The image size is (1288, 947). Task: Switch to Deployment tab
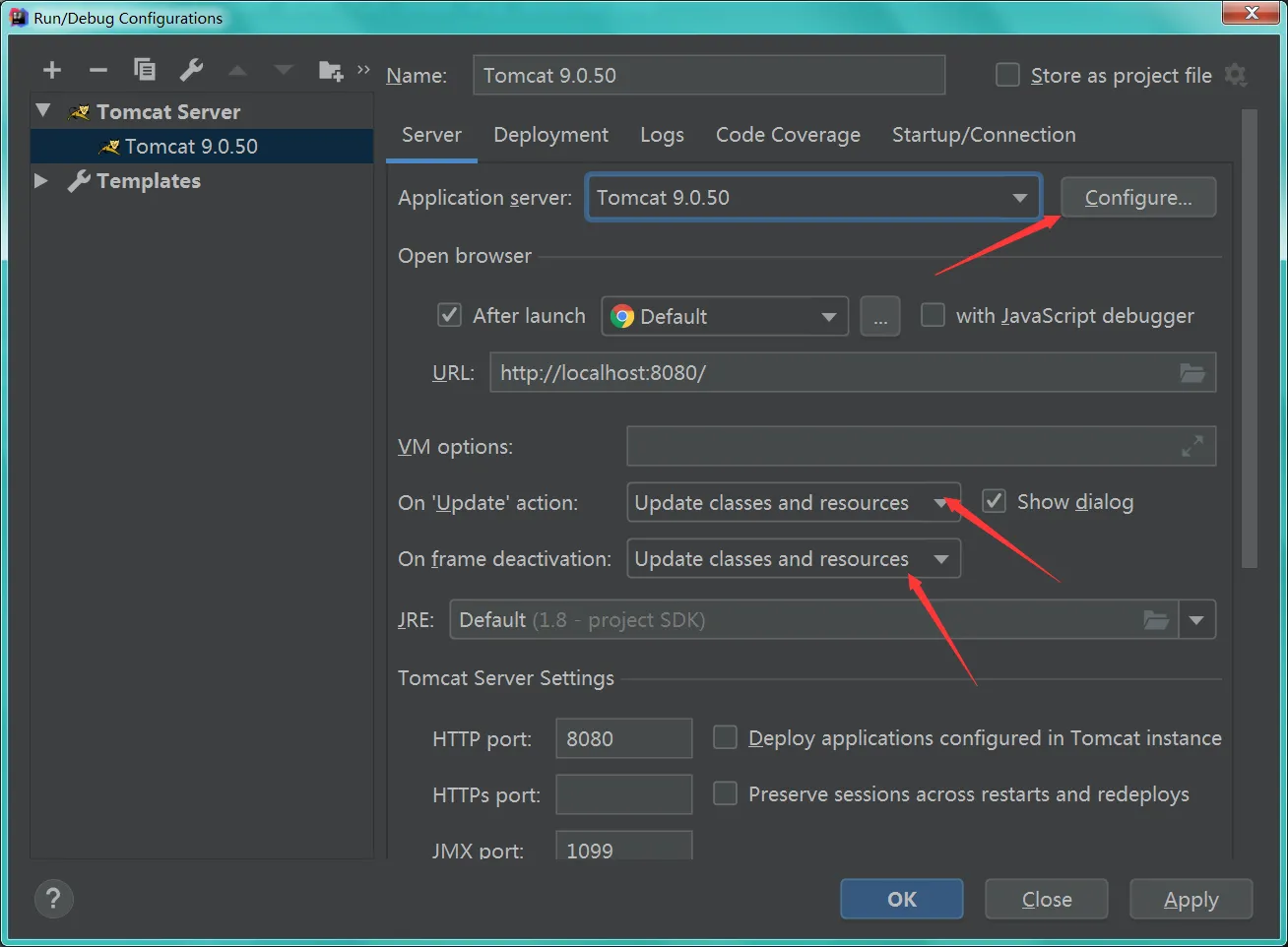[x=550, y=135]
